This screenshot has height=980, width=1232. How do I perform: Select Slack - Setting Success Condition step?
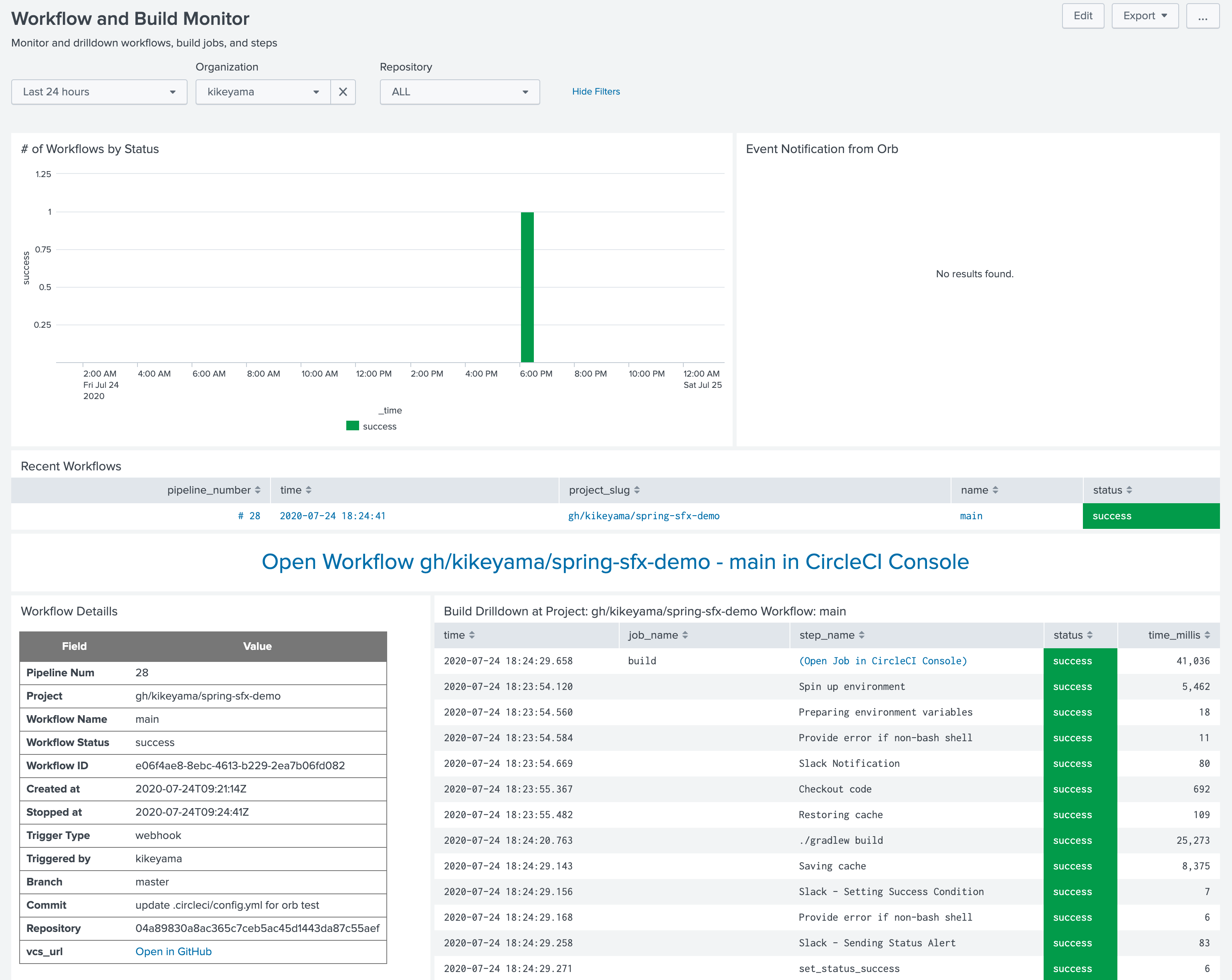pyautogui.click(x=891, y=892)
